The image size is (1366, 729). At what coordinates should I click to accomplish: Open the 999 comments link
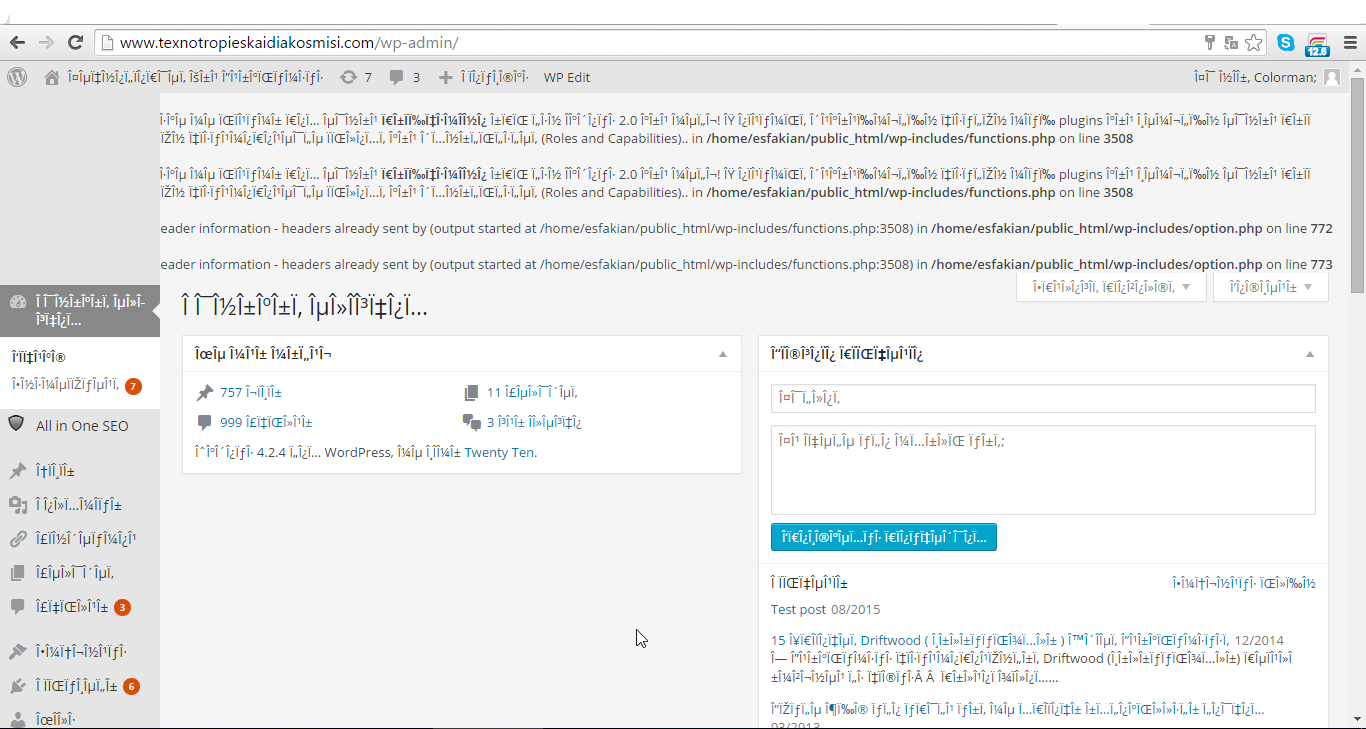point(266,421)
